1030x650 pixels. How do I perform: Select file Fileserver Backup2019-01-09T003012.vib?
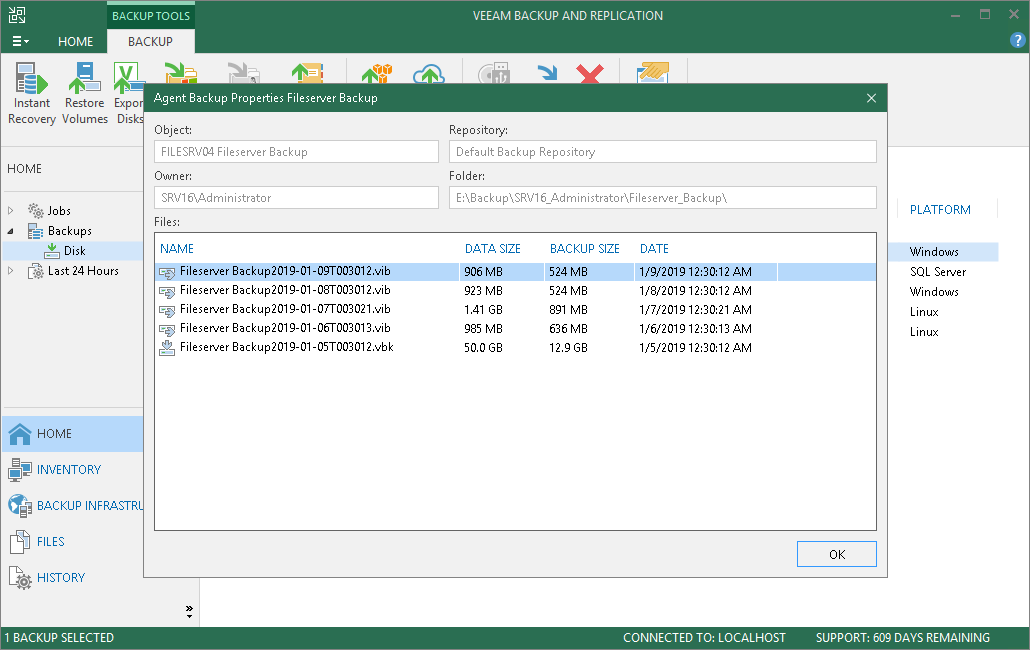(516, 272)
